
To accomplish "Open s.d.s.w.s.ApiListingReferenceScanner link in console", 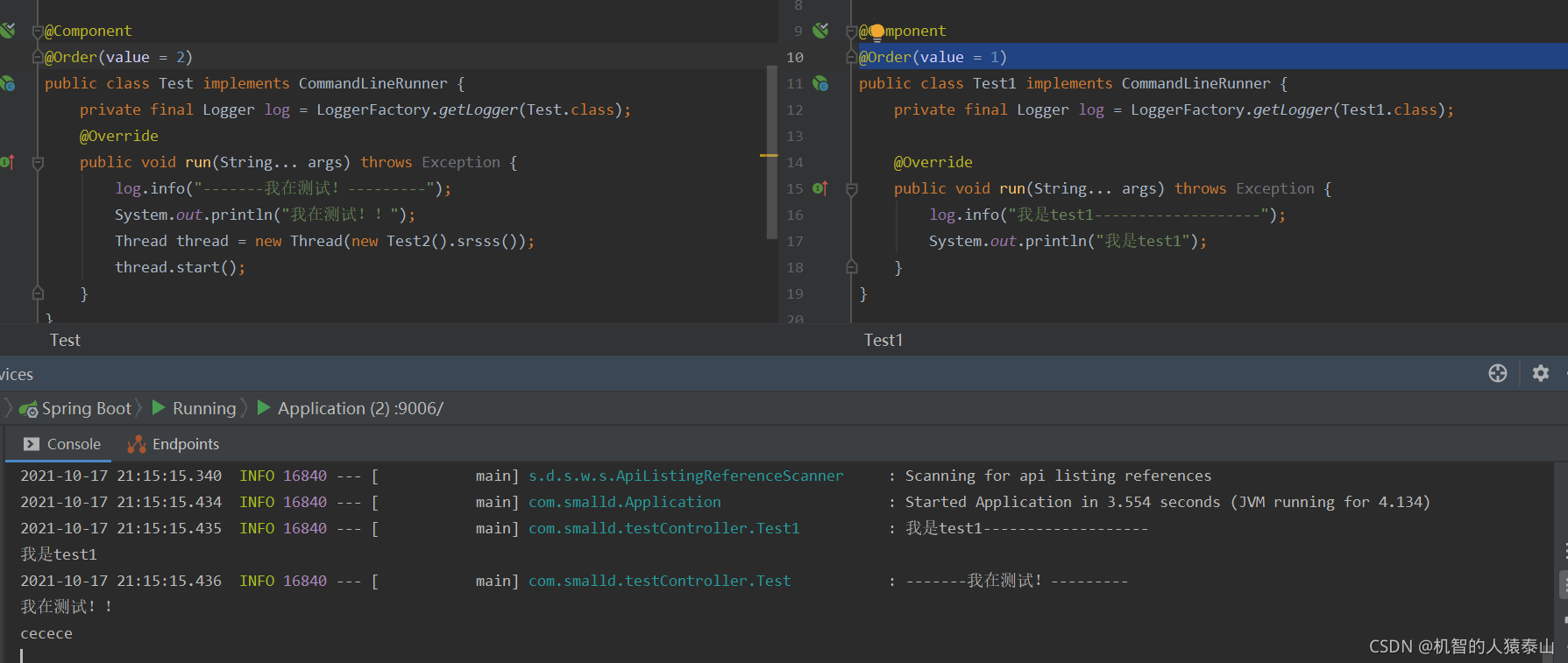I will point(685,476).
